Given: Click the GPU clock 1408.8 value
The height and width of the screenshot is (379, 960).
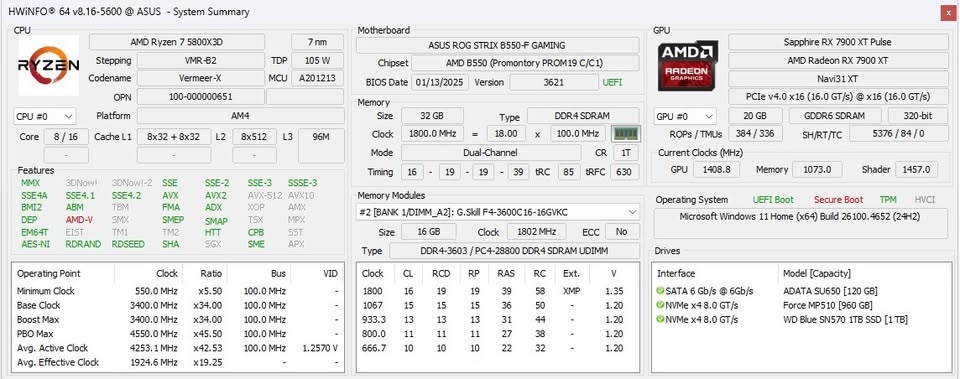Looking at the screenshot, I should click(x=716, y=170).
